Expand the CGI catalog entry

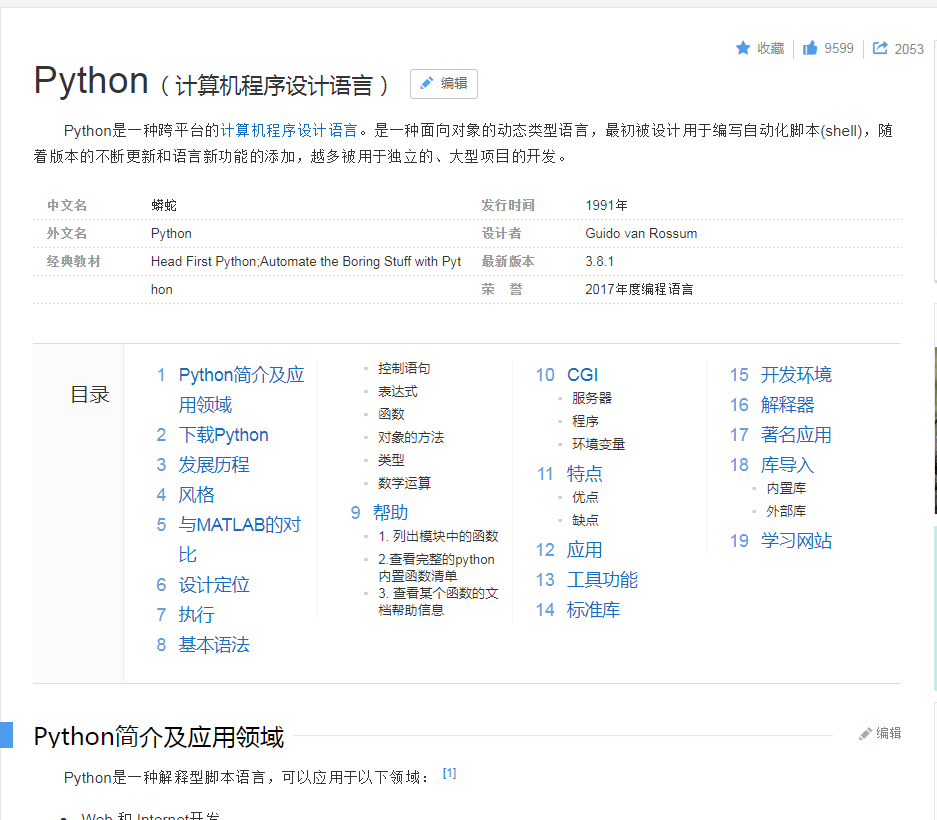click(583, 374)
